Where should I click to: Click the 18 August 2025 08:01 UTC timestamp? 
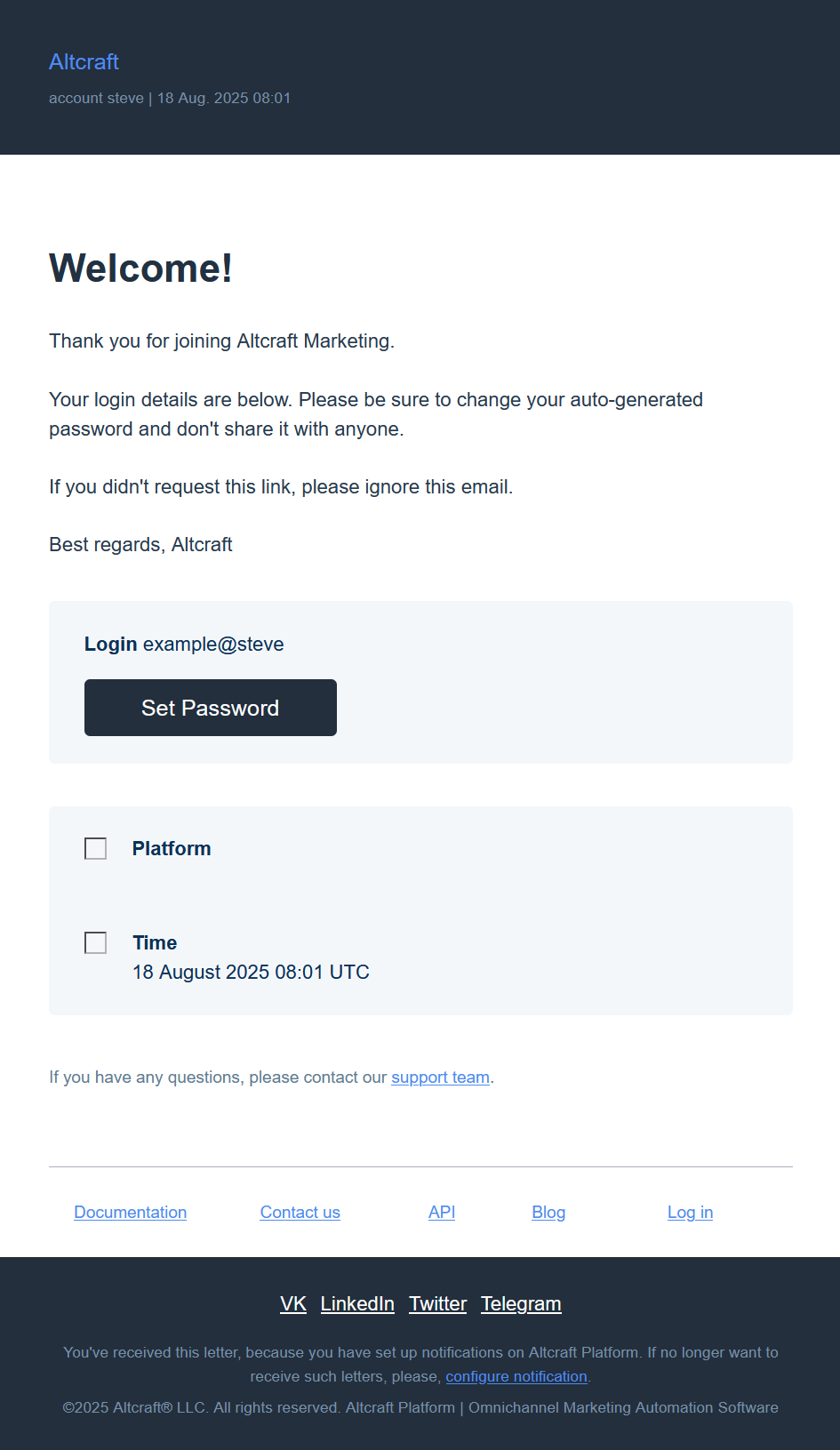pyautogui.click(x=251, y=973)
